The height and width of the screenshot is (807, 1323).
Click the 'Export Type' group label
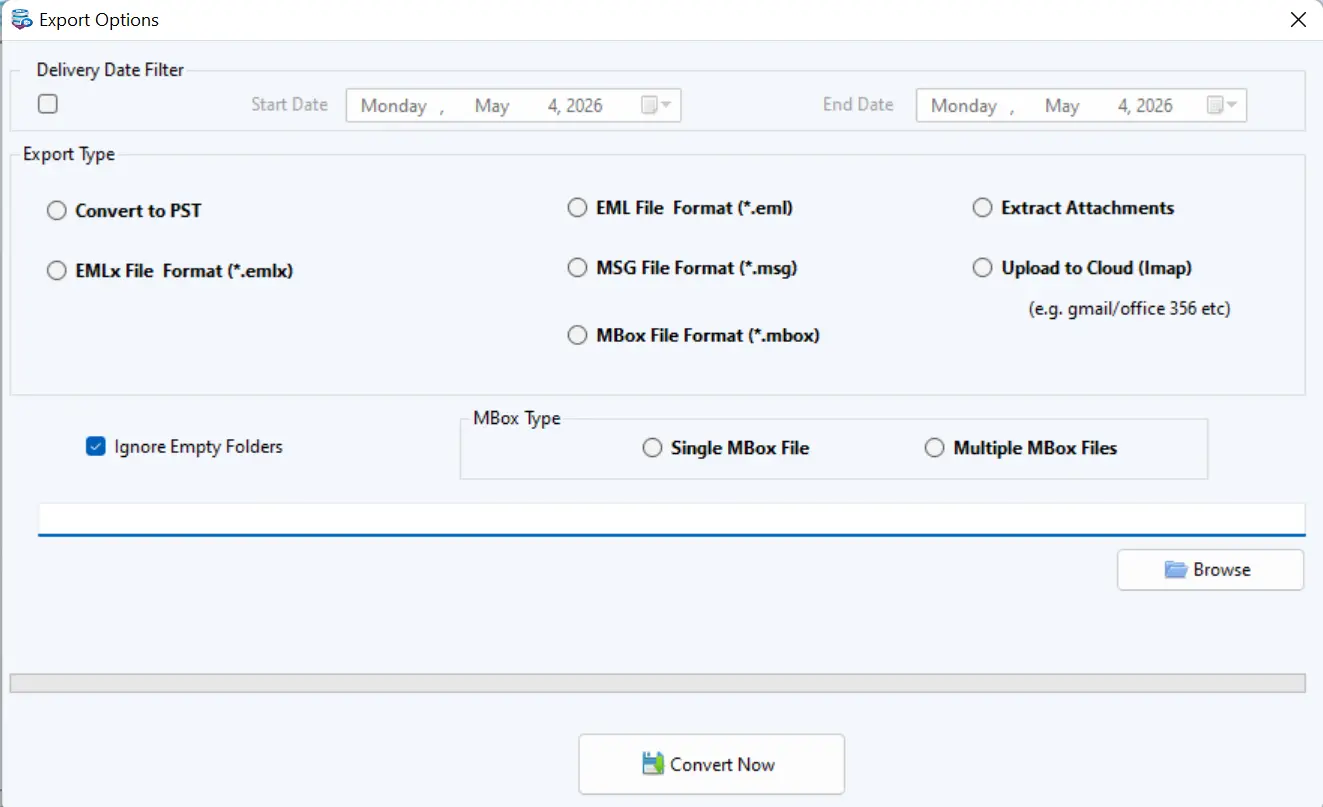[69, 154]
